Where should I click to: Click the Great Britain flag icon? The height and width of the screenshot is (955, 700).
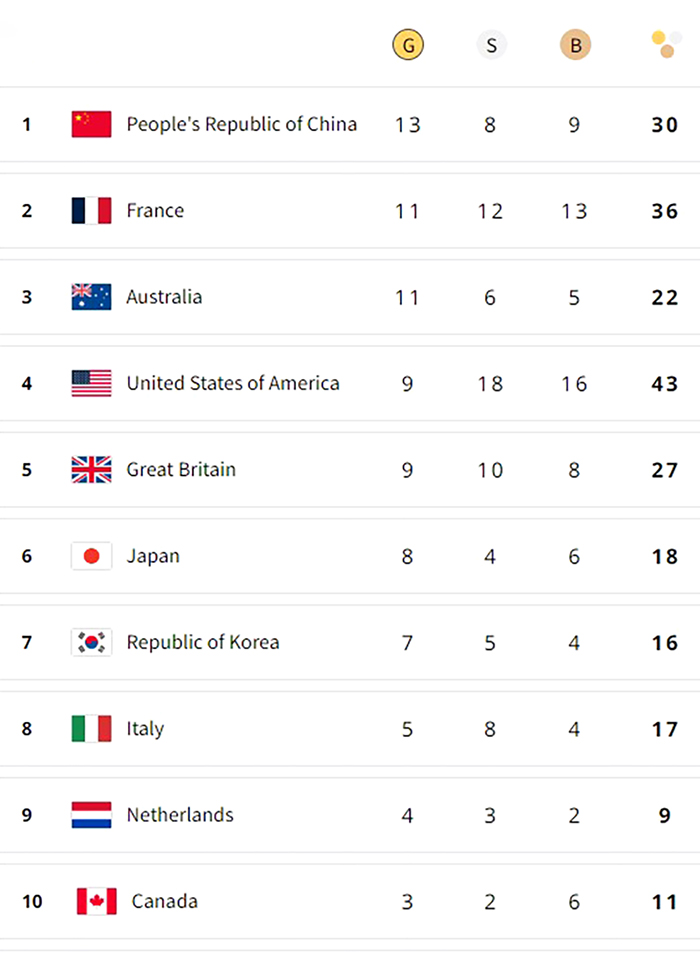pos(91,469)
